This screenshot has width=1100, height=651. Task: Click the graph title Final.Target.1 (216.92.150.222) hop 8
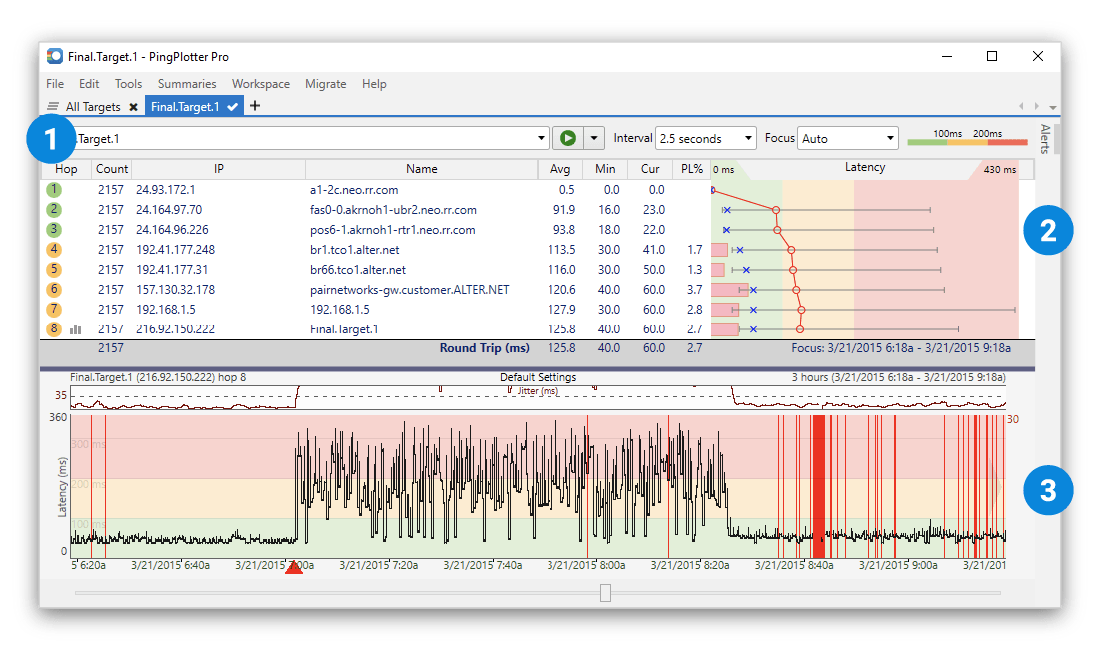158,377
